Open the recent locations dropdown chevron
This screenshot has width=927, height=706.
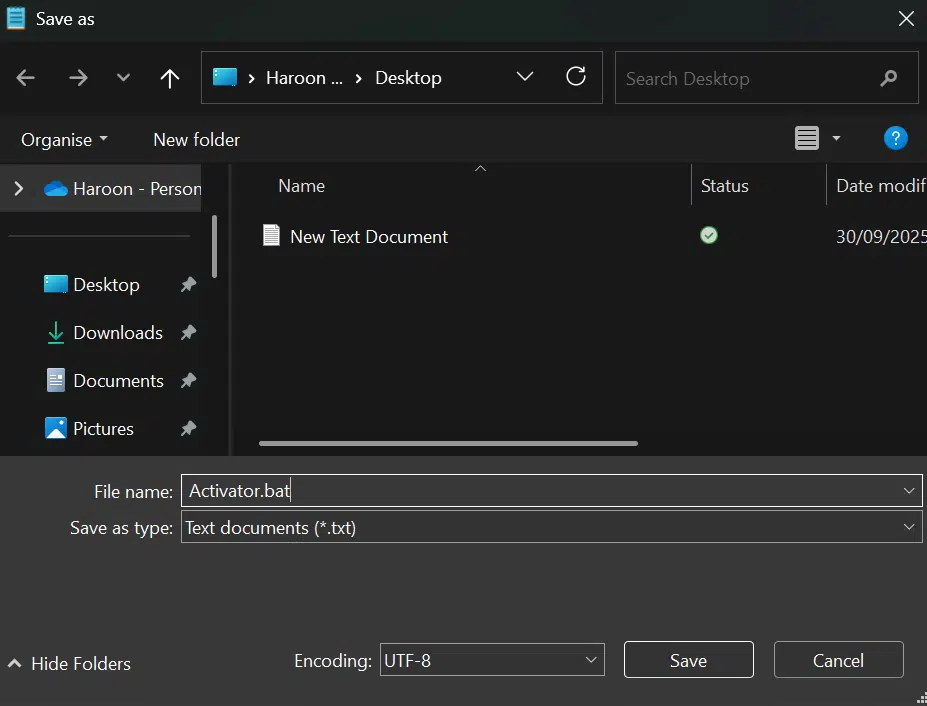pos(123,78)
